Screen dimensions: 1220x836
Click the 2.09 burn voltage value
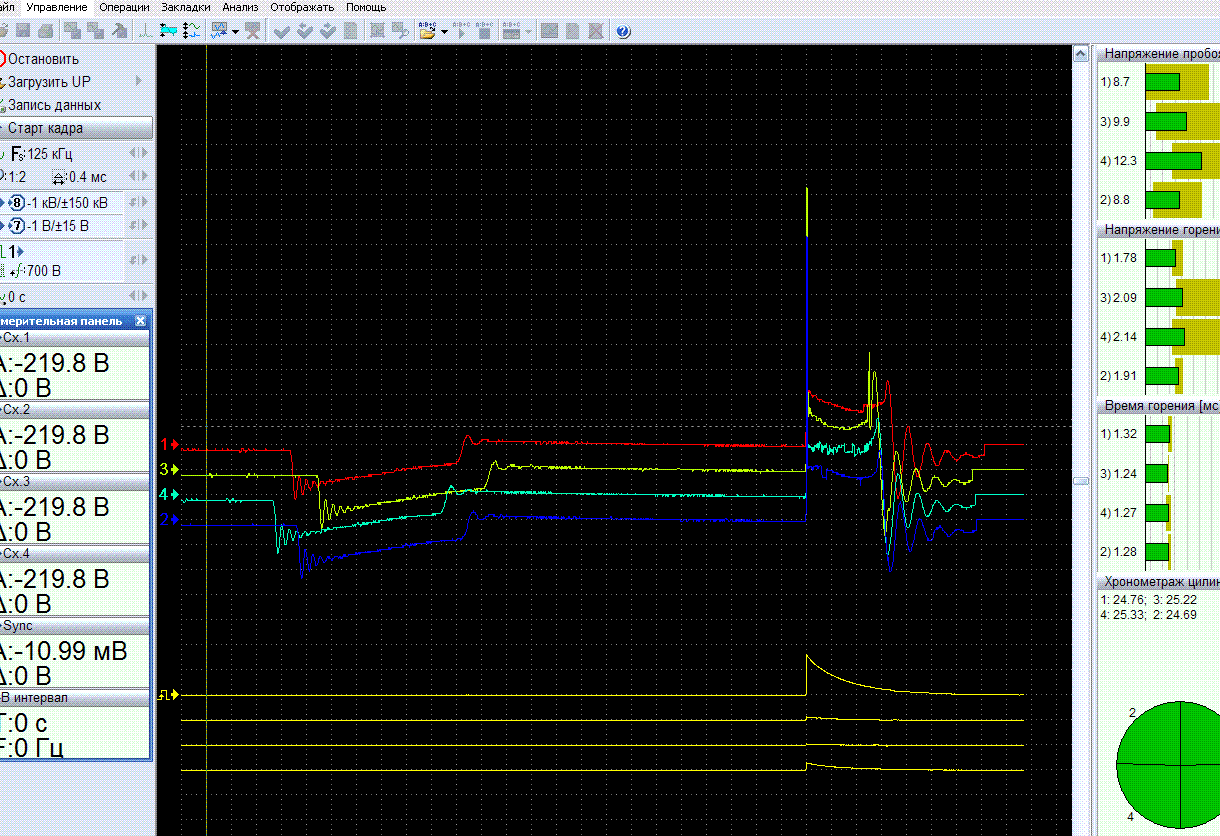point(1125,298)
